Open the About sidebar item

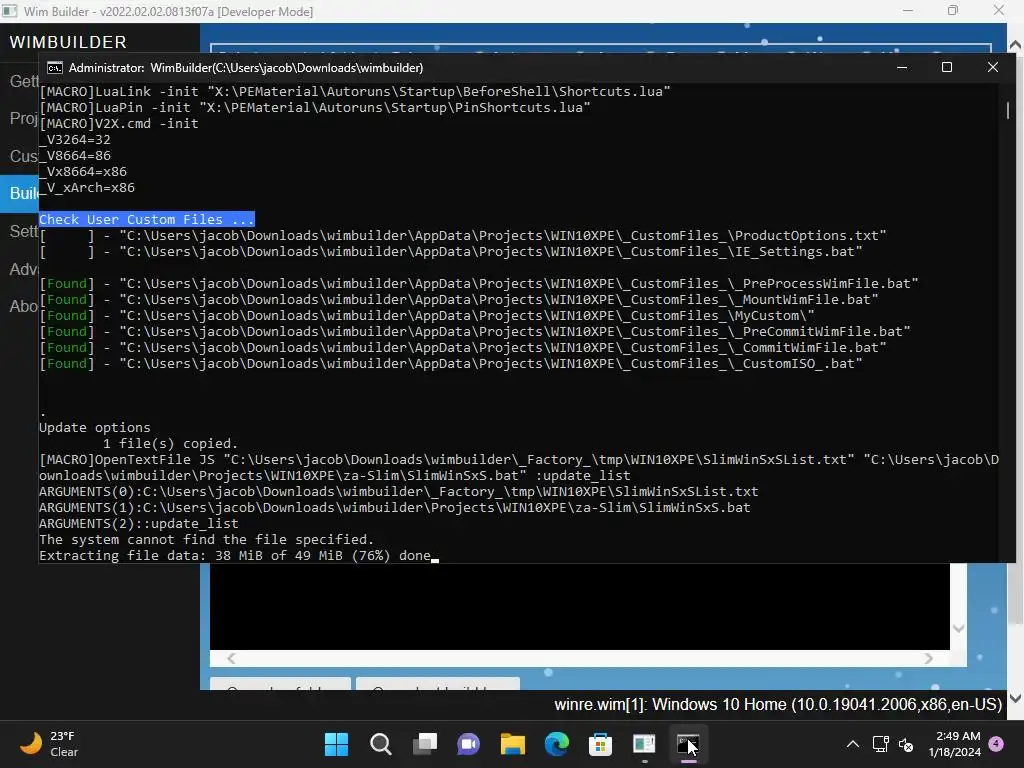click(x=20, y=306)
